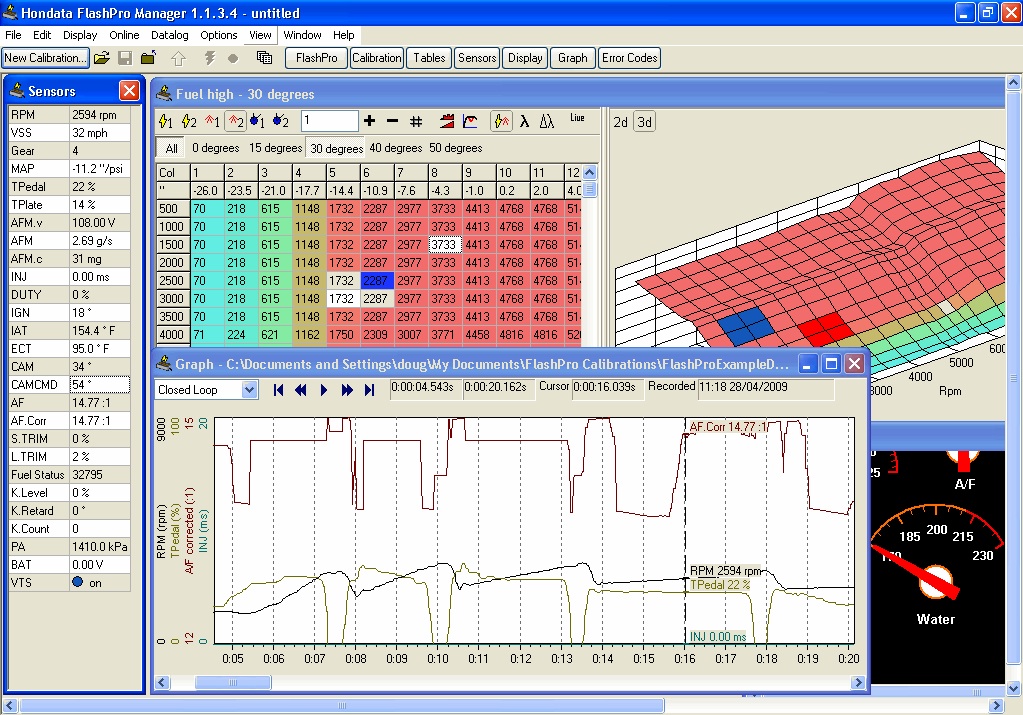Toggle the lightning arrow tracking icon
This screenshot has height=715, width=1023.
point(501,121)
